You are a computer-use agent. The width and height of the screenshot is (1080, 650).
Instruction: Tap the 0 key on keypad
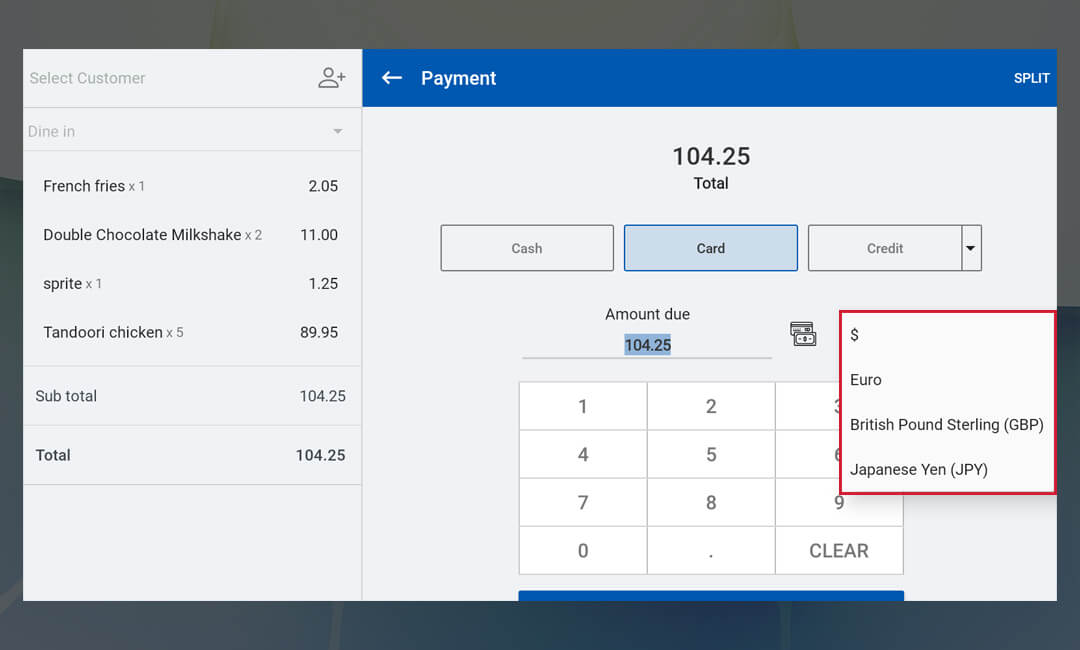(x=583, y=551)
